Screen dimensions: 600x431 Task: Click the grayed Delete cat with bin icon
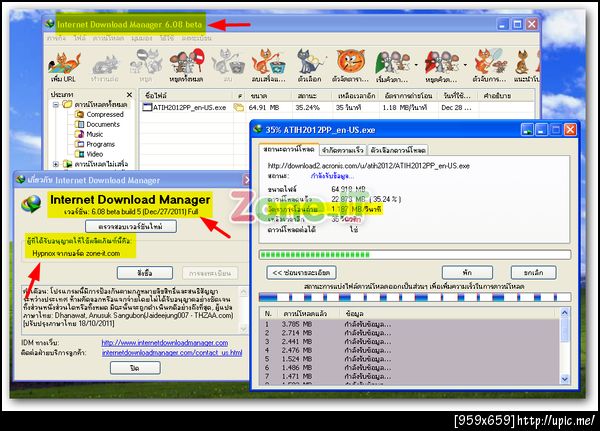(x=228, y=62)
